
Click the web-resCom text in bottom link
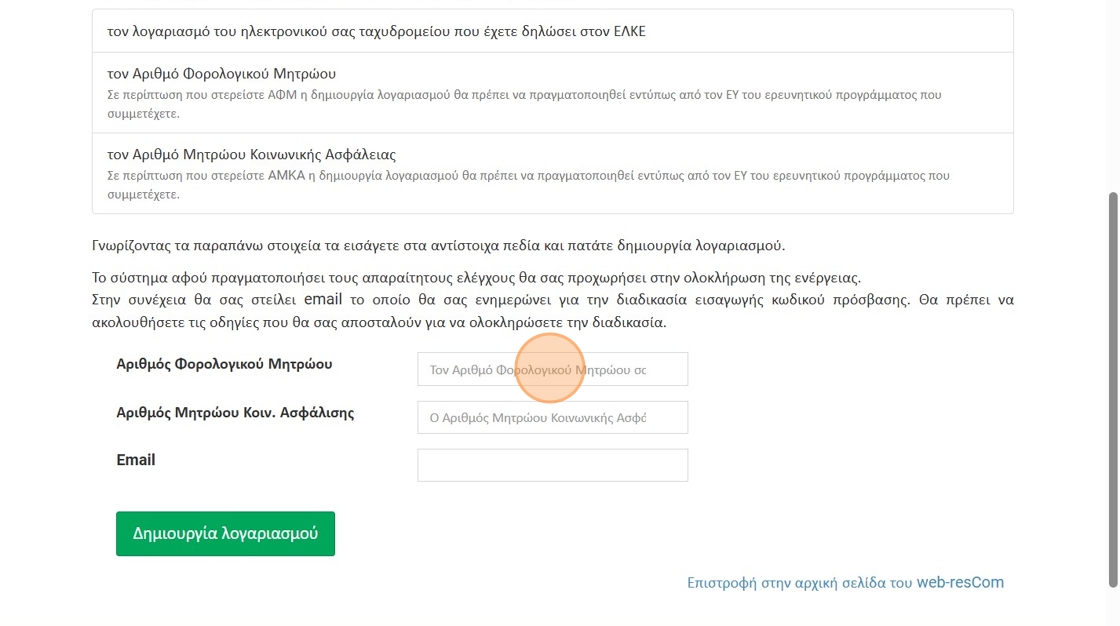[960, 582]
